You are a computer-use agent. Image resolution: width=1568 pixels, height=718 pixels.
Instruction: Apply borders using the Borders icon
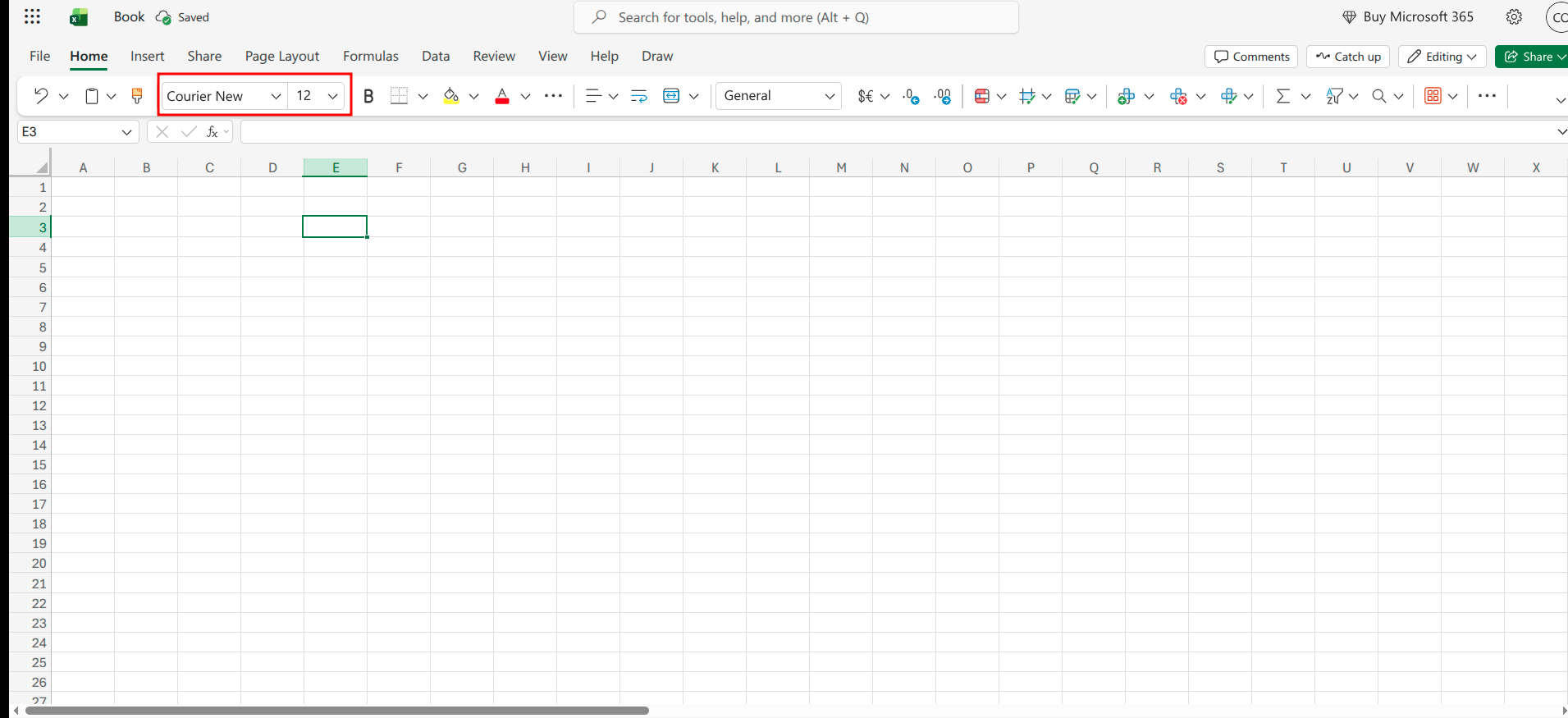click(399, 96)
